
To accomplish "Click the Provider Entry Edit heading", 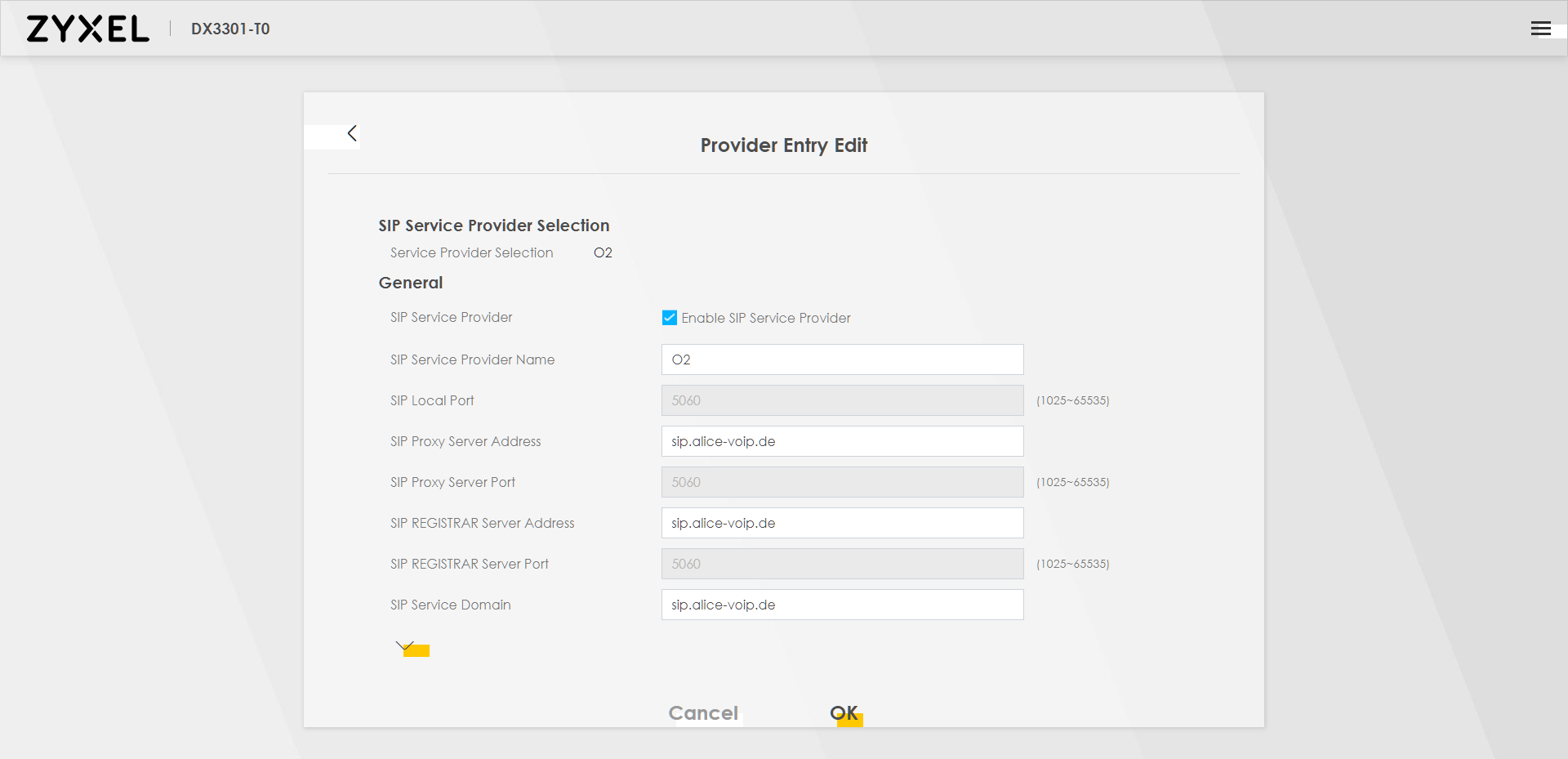I will coord(783,145).
